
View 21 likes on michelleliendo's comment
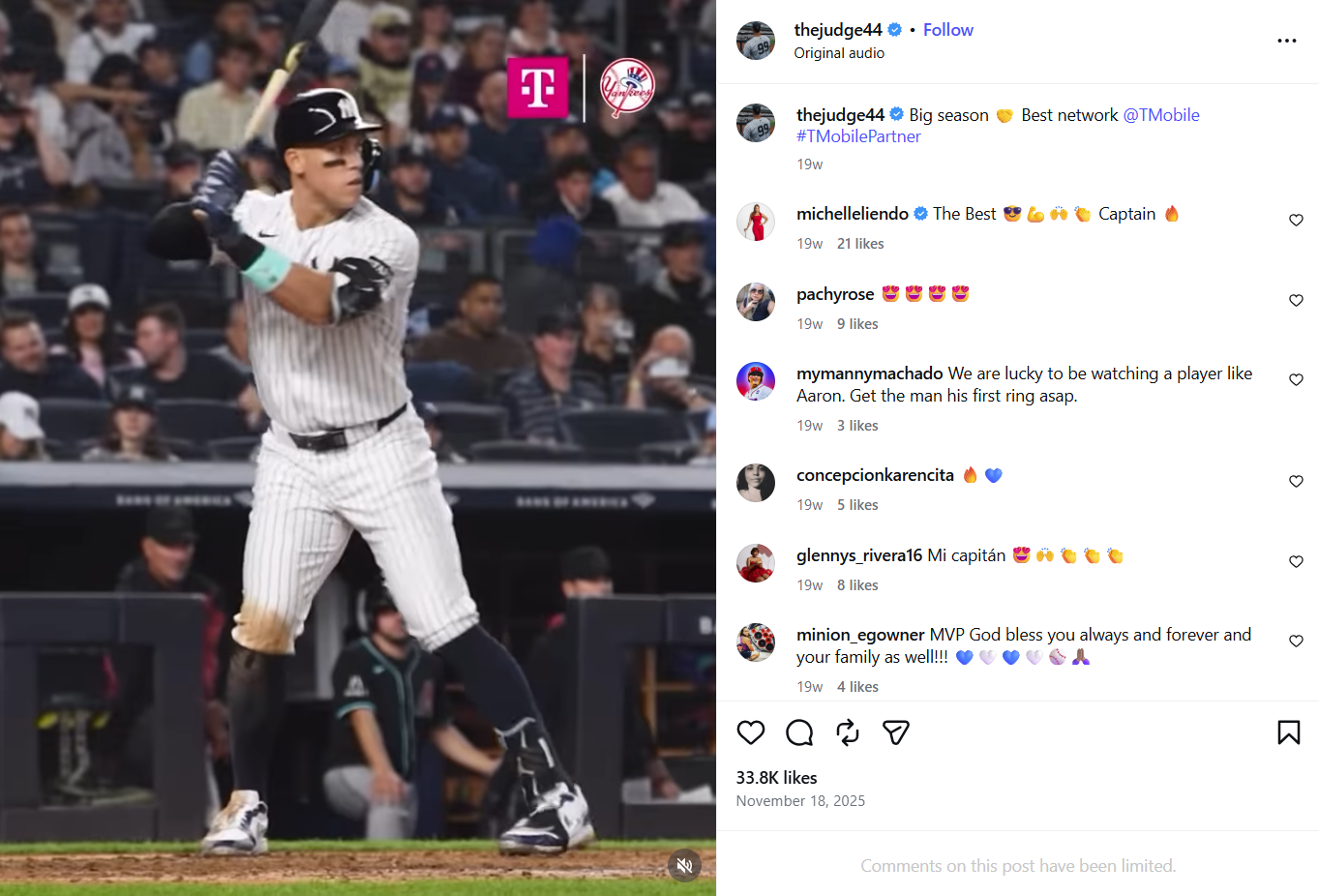pyautogui.click(x=860, y=244)
